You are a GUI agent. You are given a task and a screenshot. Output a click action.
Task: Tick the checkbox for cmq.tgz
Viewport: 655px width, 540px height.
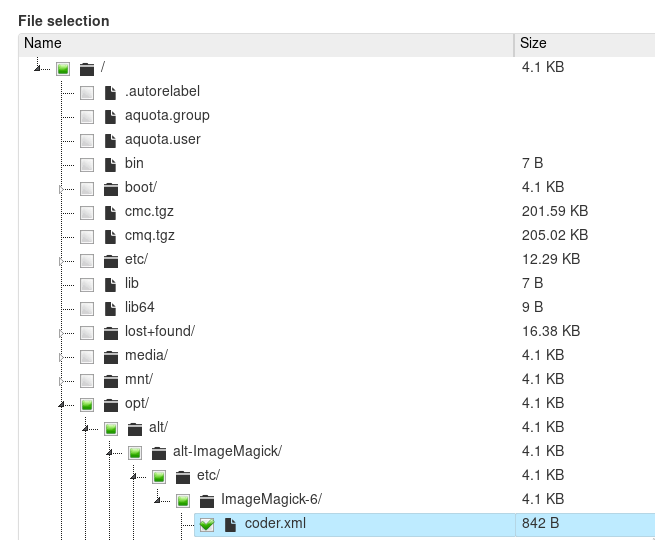87,237
